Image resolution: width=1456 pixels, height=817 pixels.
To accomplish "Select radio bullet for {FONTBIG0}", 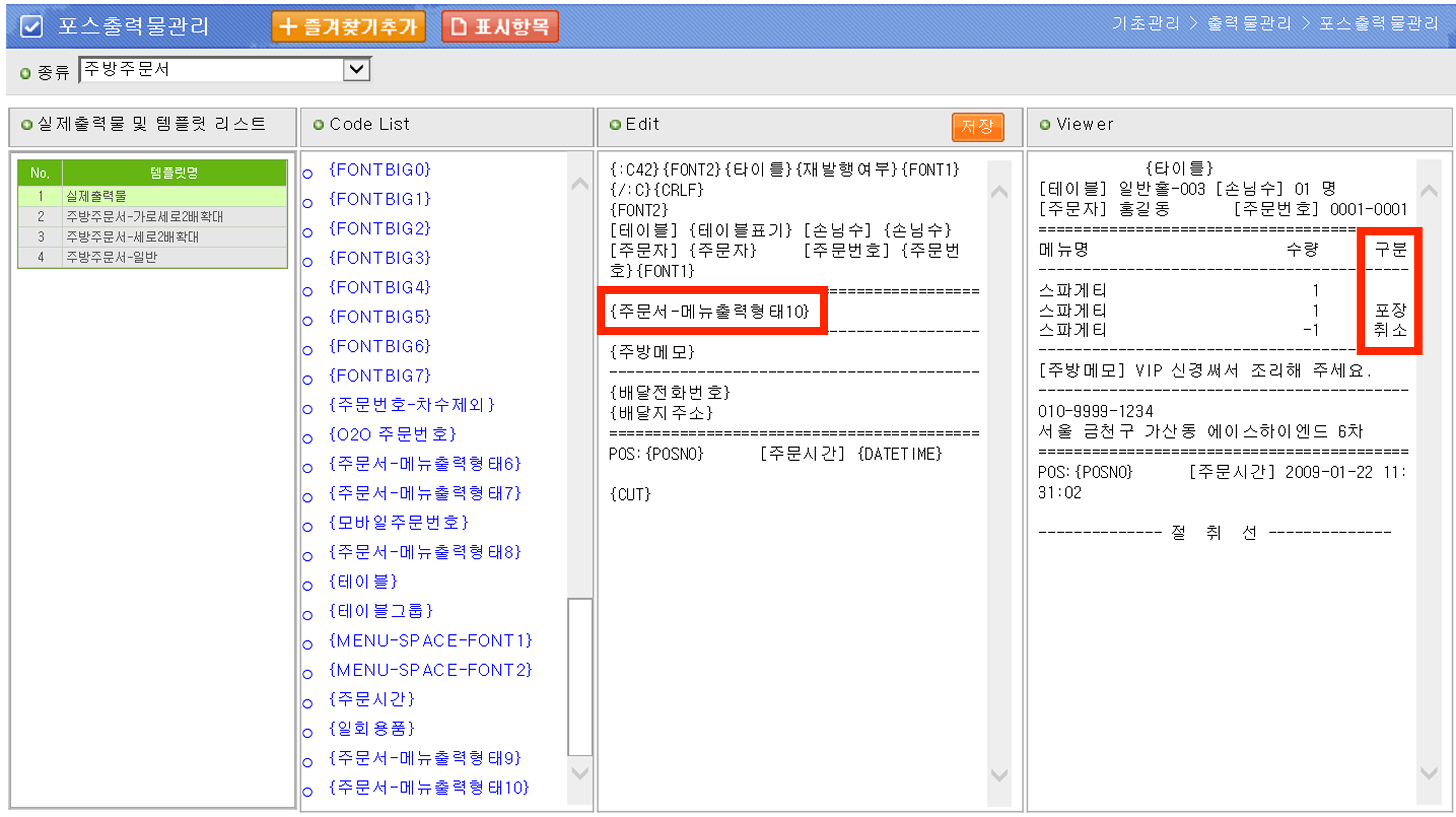I will point(307,174).
